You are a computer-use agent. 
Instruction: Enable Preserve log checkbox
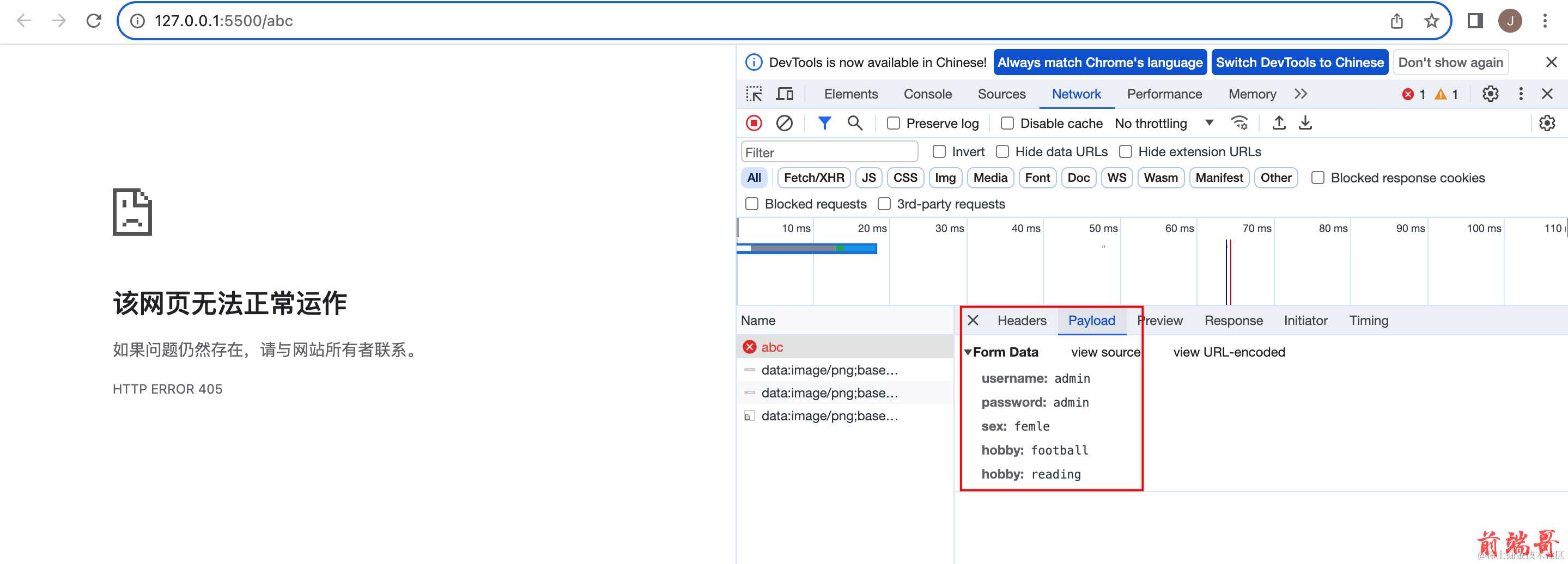point(894,124)
